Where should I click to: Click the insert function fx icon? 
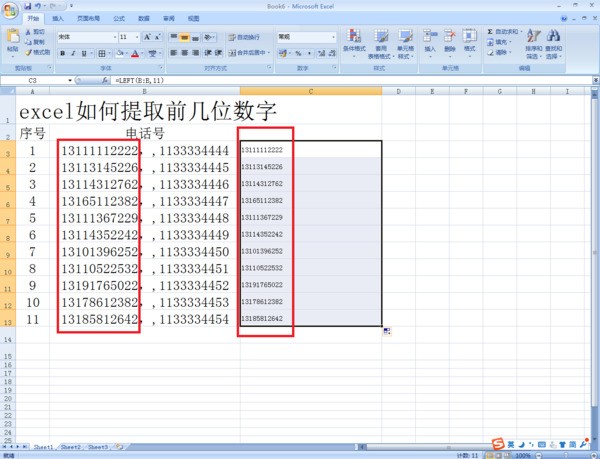point(106,79)
